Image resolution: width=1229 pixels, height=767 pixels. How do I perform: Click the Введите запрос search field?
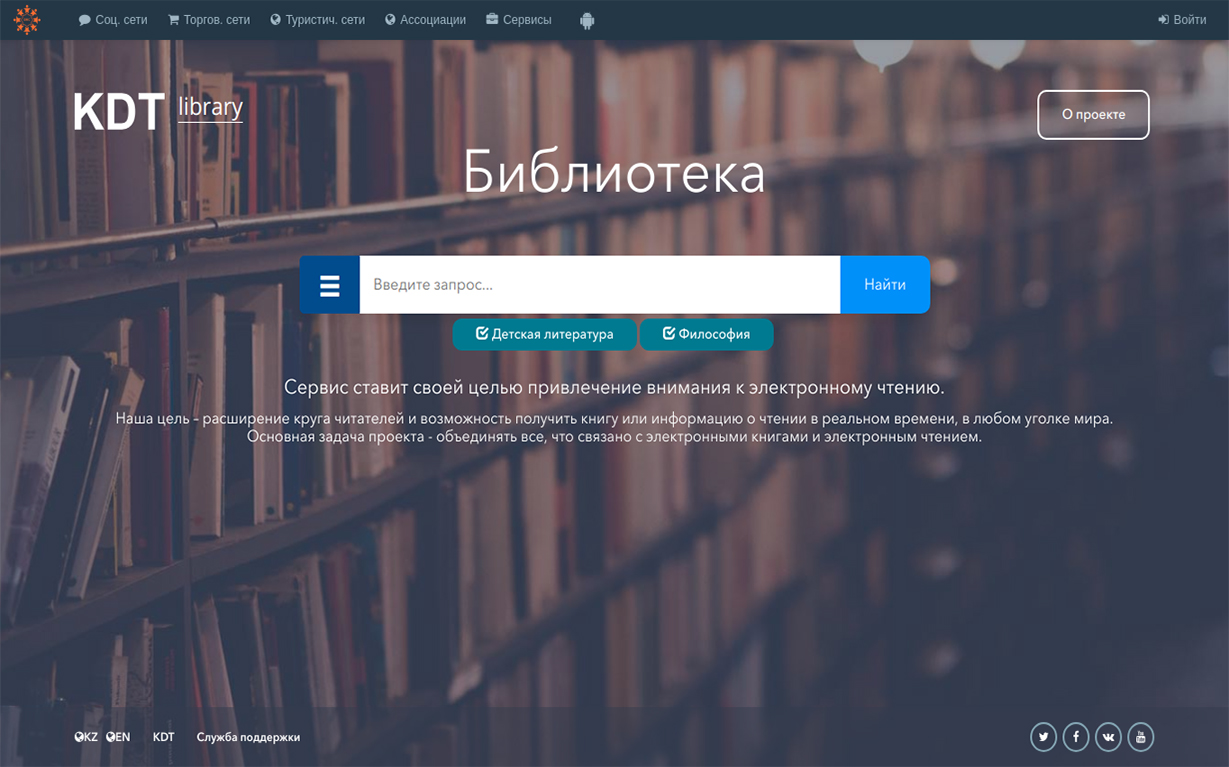pyautogui.click(x=599, y=285)
